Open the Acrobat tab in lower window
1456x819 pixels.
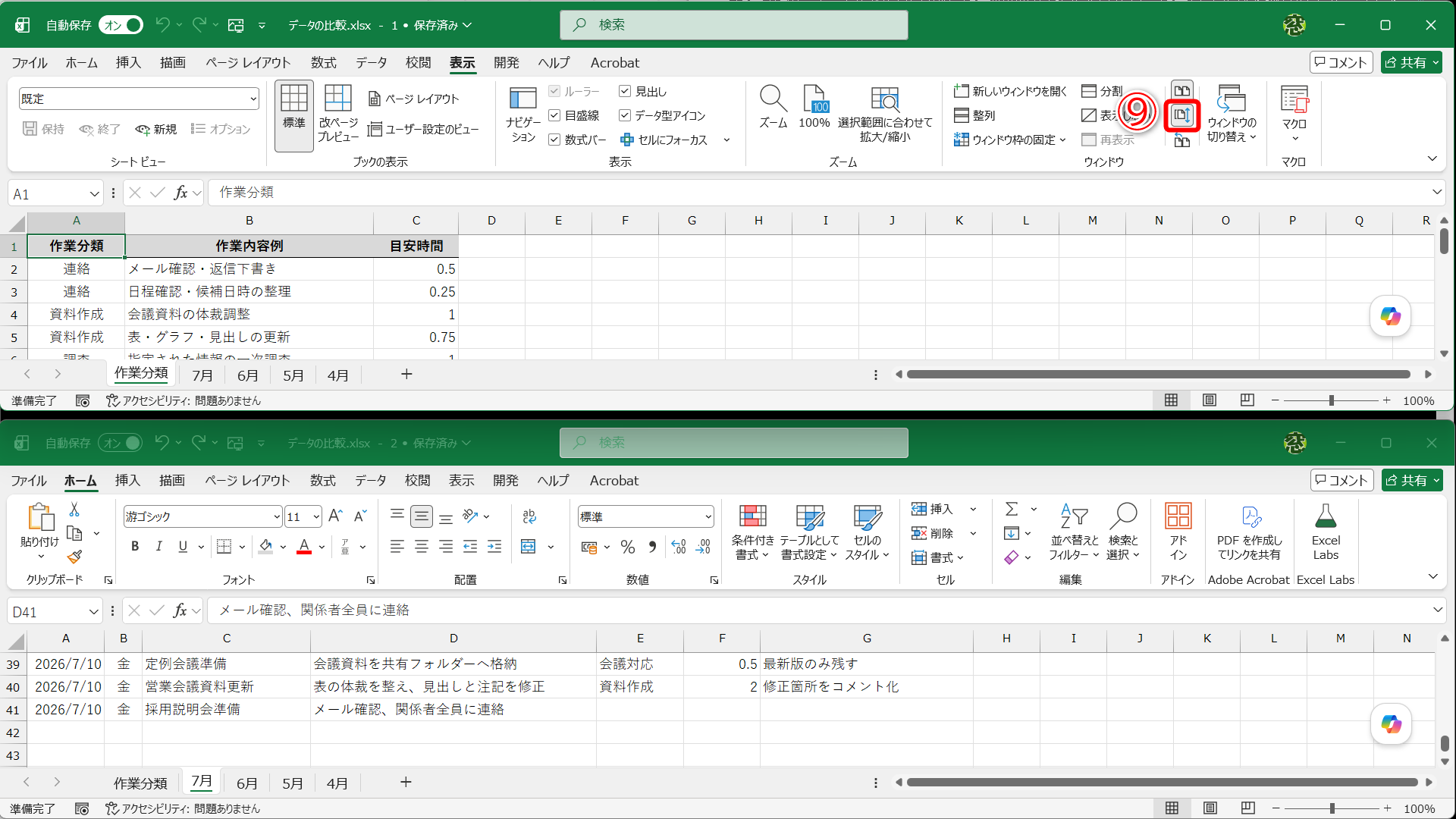tap(614, 481)
